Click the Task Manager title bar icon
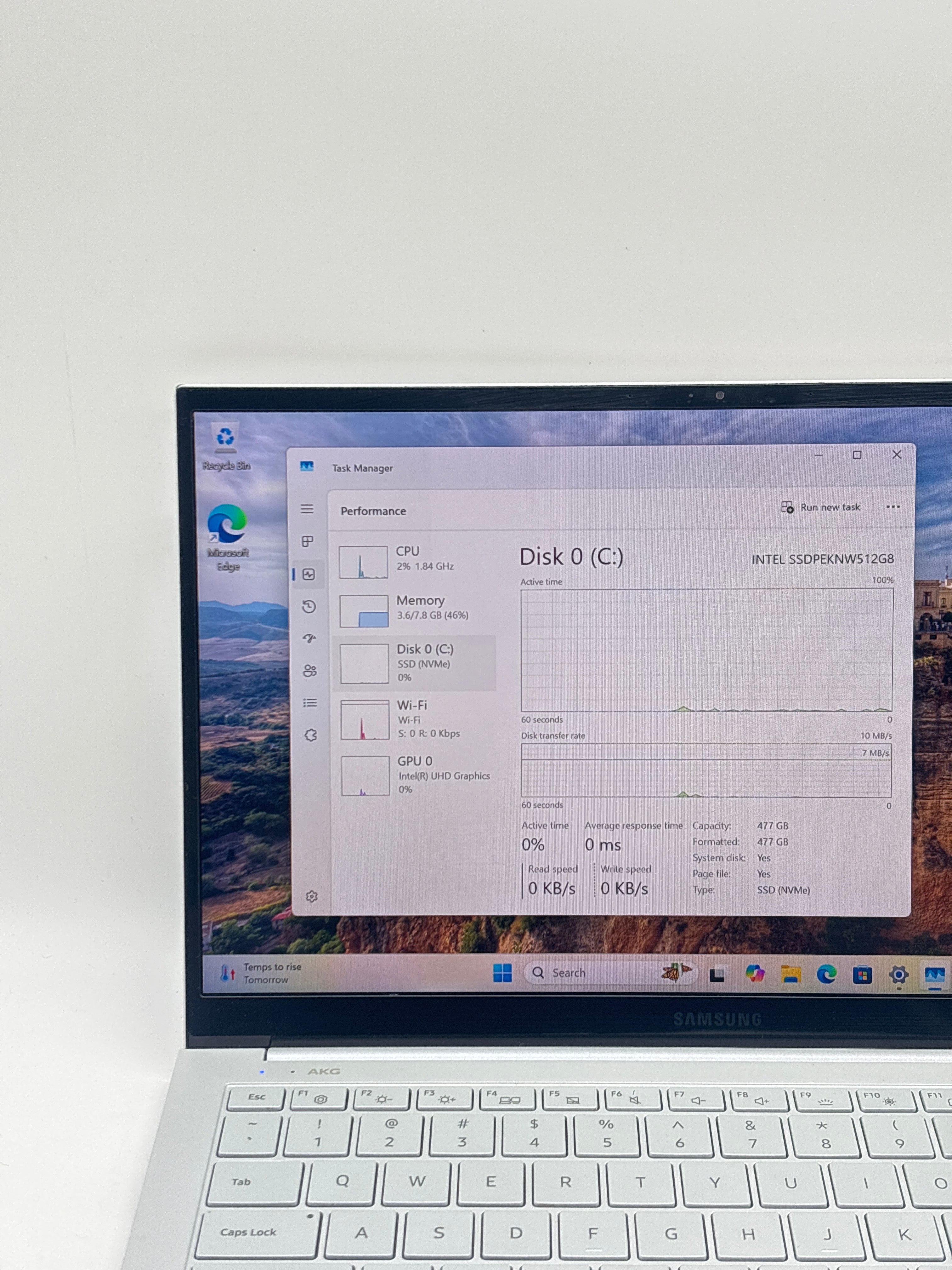Screen dimensions: 952x1270 tap(307, 467)
